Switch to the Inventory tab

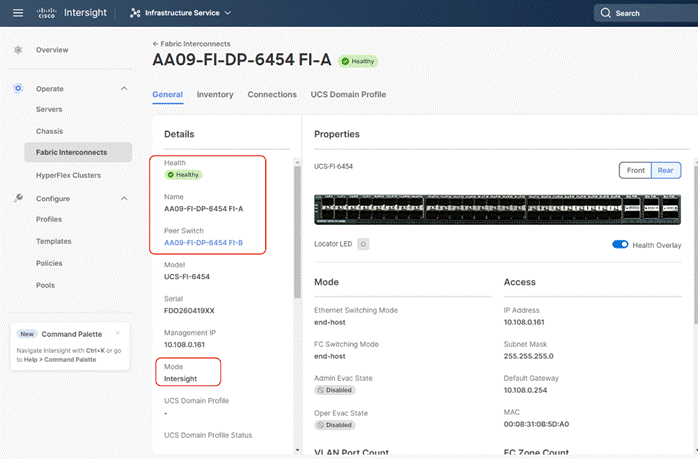pyautogui.click(x=215, y=94)
